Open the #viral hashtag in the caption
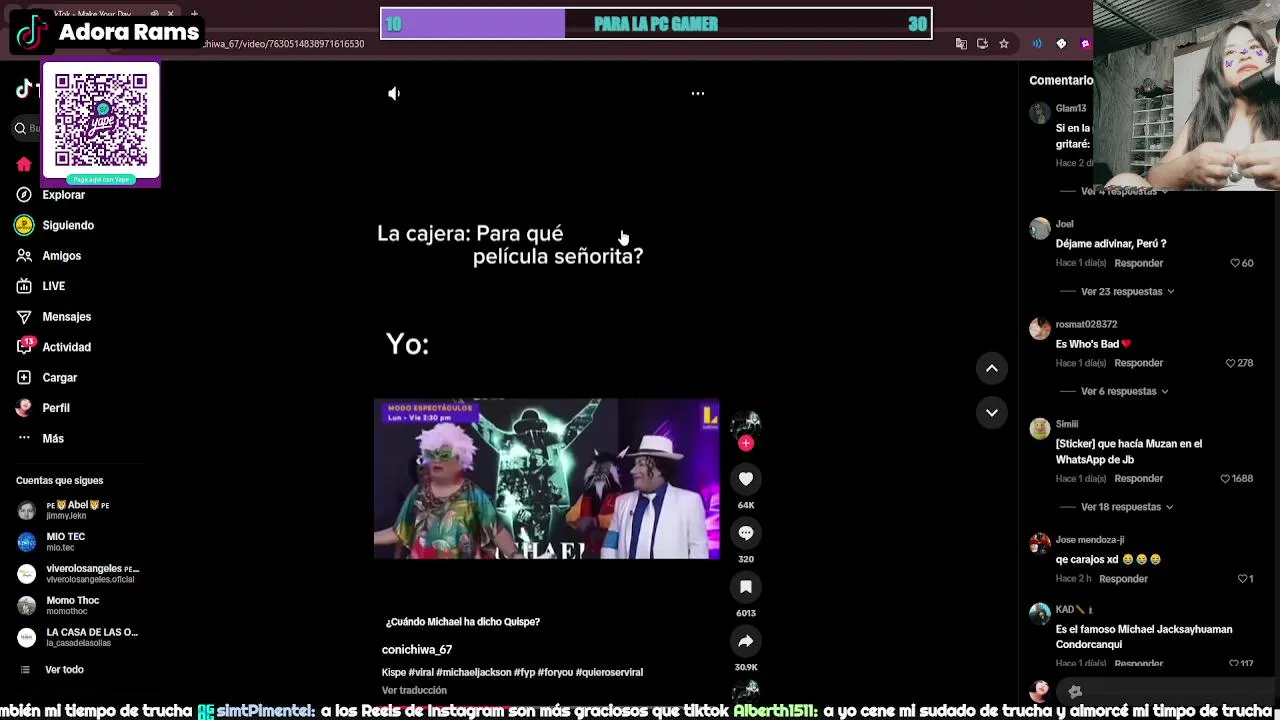The width and height of the screenshot is (1280, 720). (x=421, y=673)
